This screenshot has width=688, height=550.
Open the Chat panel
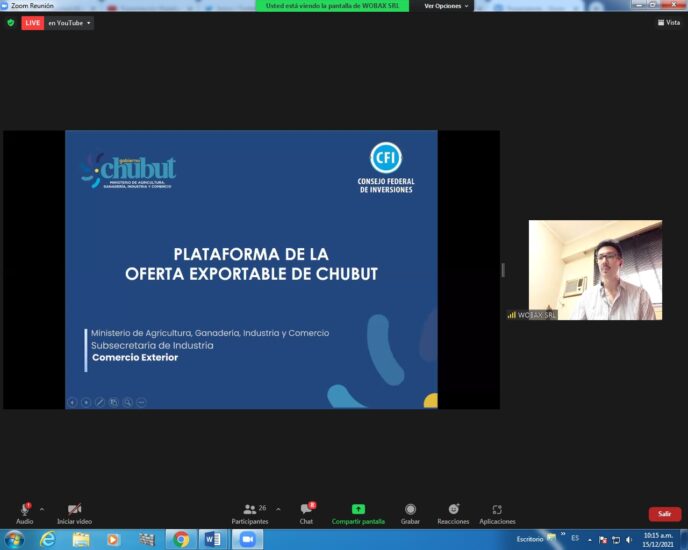pyautogui.click(x=306, y=511)
